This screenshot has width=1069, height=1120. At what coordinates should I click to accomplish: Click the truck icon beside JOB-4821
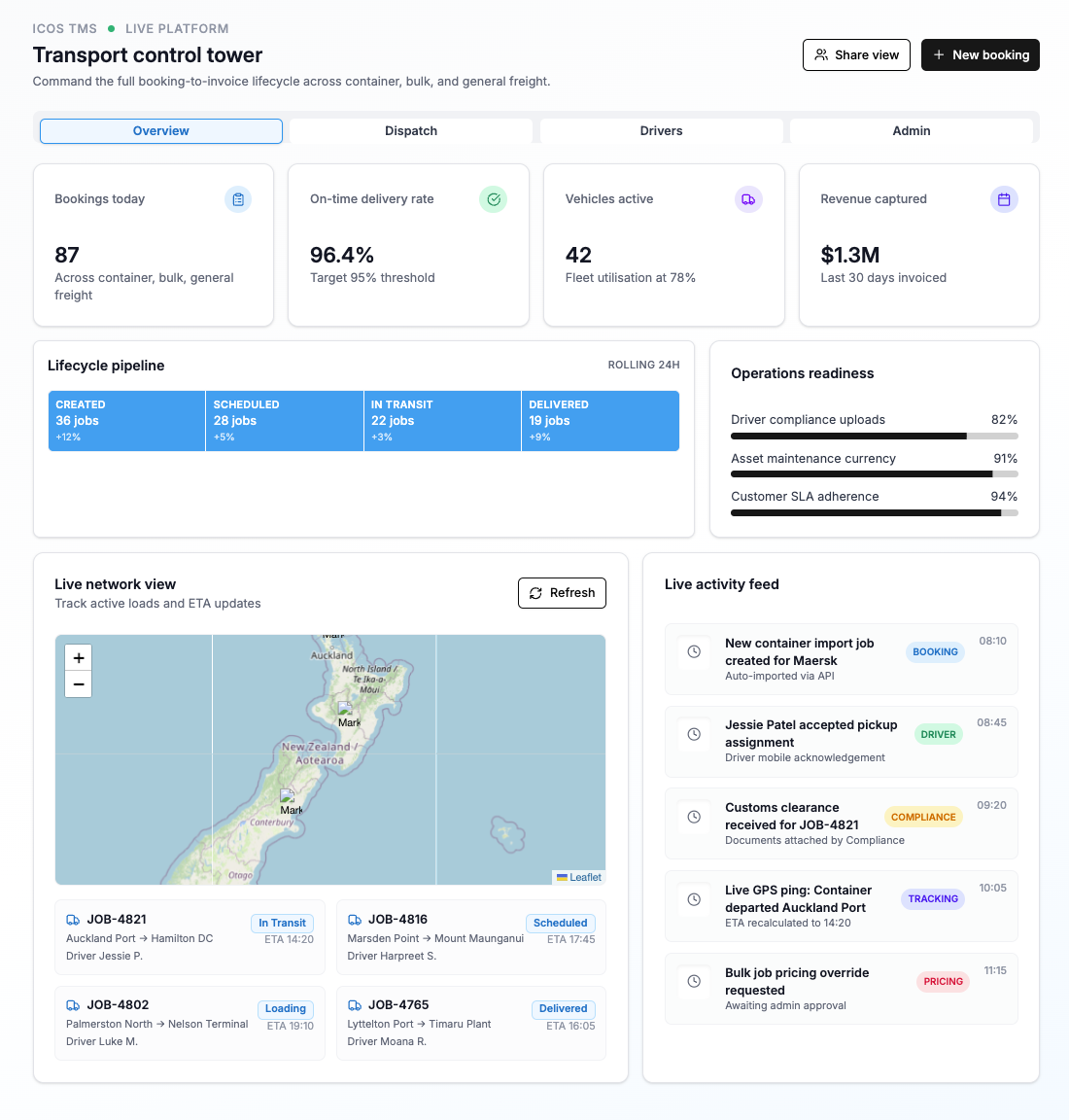click(73, 920)
